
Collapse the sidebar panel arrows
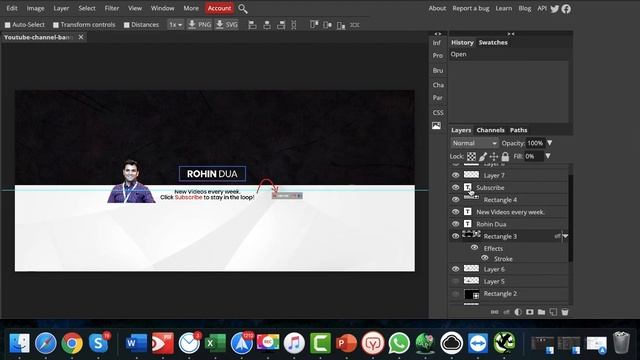[x=438, y=34]
